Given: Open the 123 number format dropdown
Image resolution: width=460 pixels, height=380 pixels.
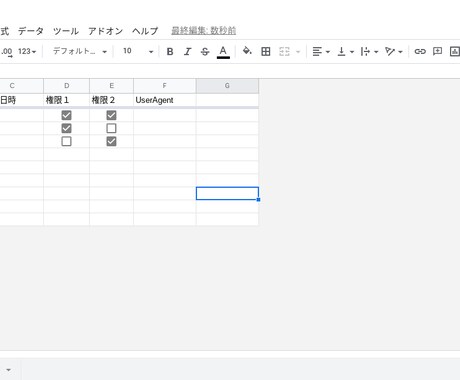Looking at the screenshot, I should point(27,51).
